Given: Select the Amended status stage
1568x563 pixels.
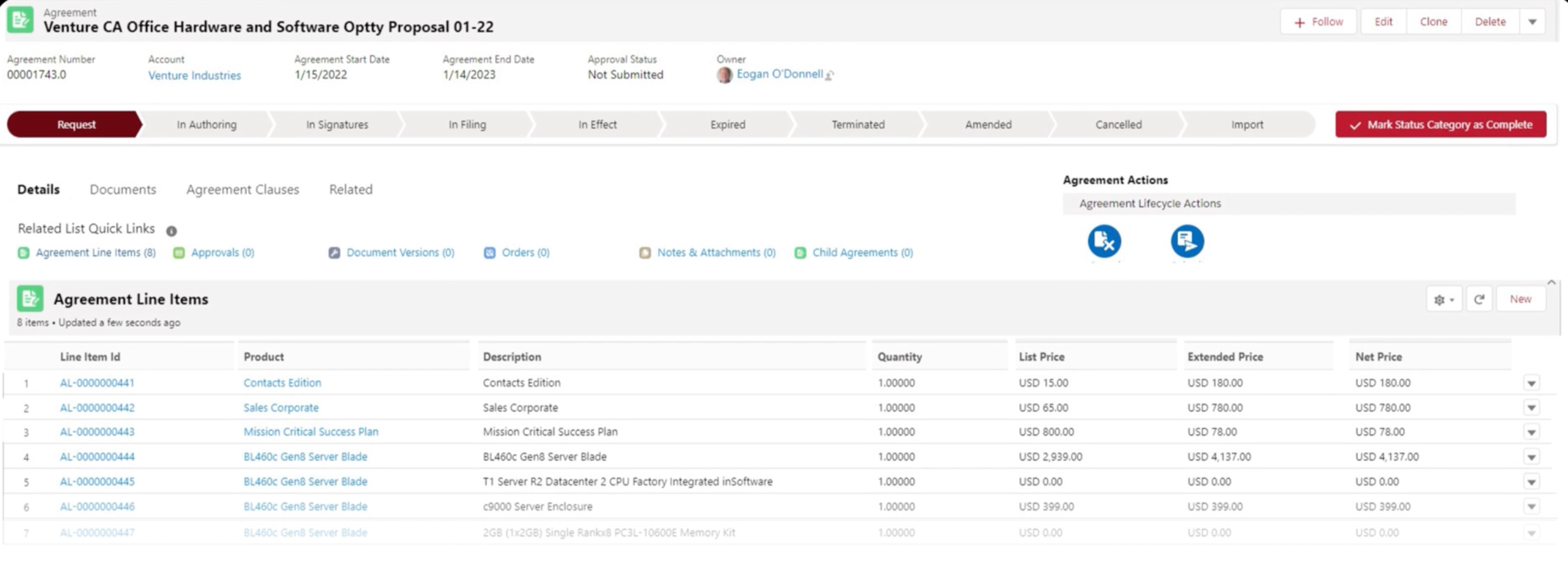Looking at the screenshot, I should pos(988,125).
